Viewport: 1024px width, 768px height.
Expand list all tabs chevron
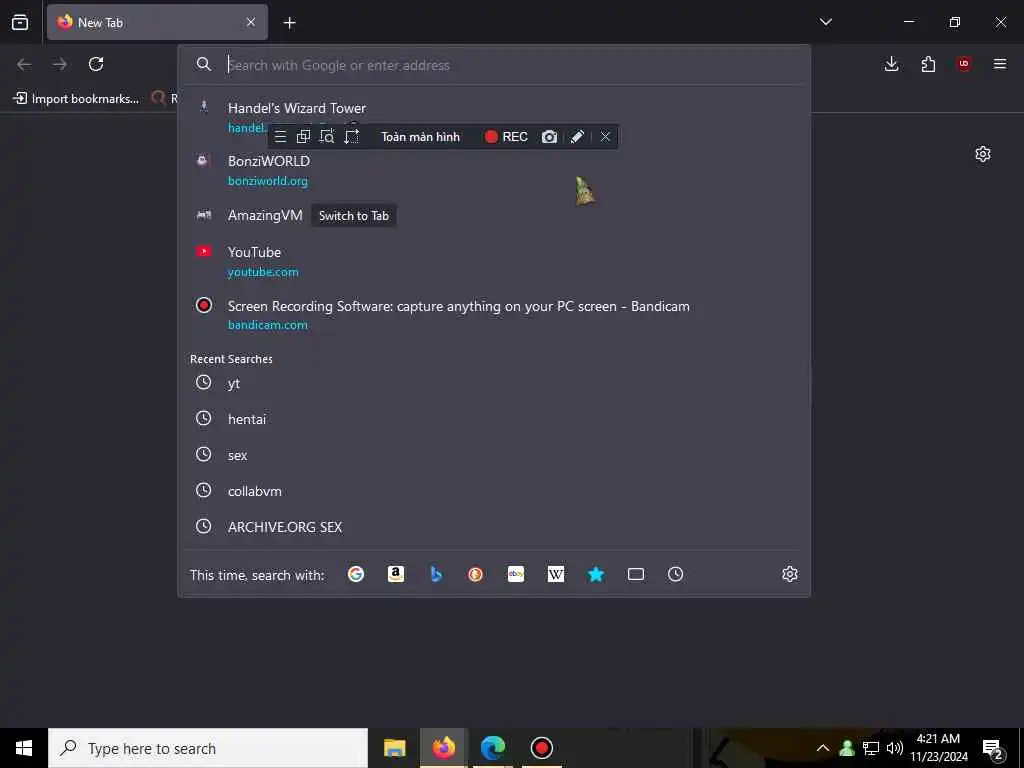pos(825,22)
